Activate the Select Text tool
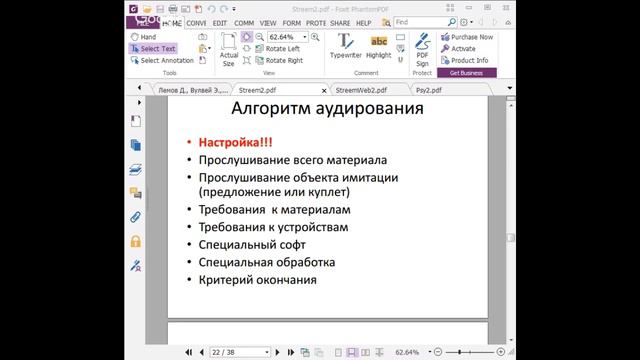The height and width of the screenshot is (360, 640). (153, 49)
